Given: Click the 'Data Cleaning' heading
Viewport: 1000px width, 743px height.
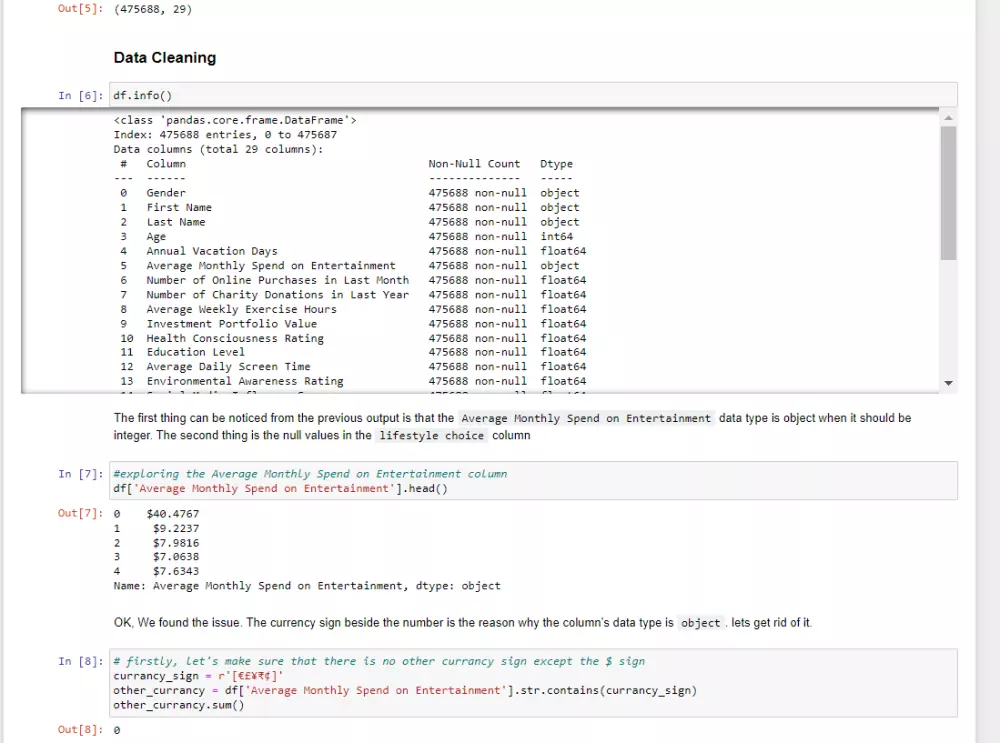Looking at the screenshot, I should coord(165,57).
